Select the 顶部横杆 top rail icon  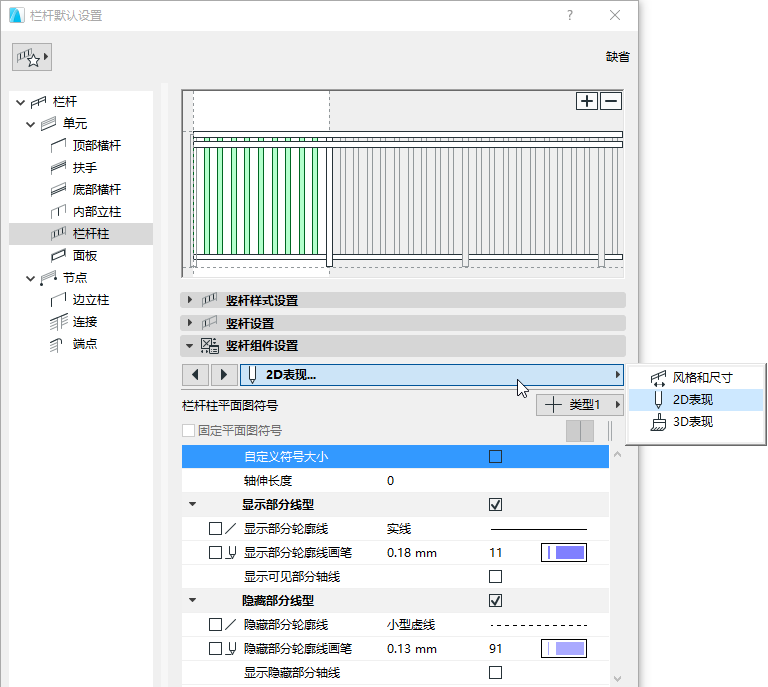pyautogui.click(x=58, y=145)
